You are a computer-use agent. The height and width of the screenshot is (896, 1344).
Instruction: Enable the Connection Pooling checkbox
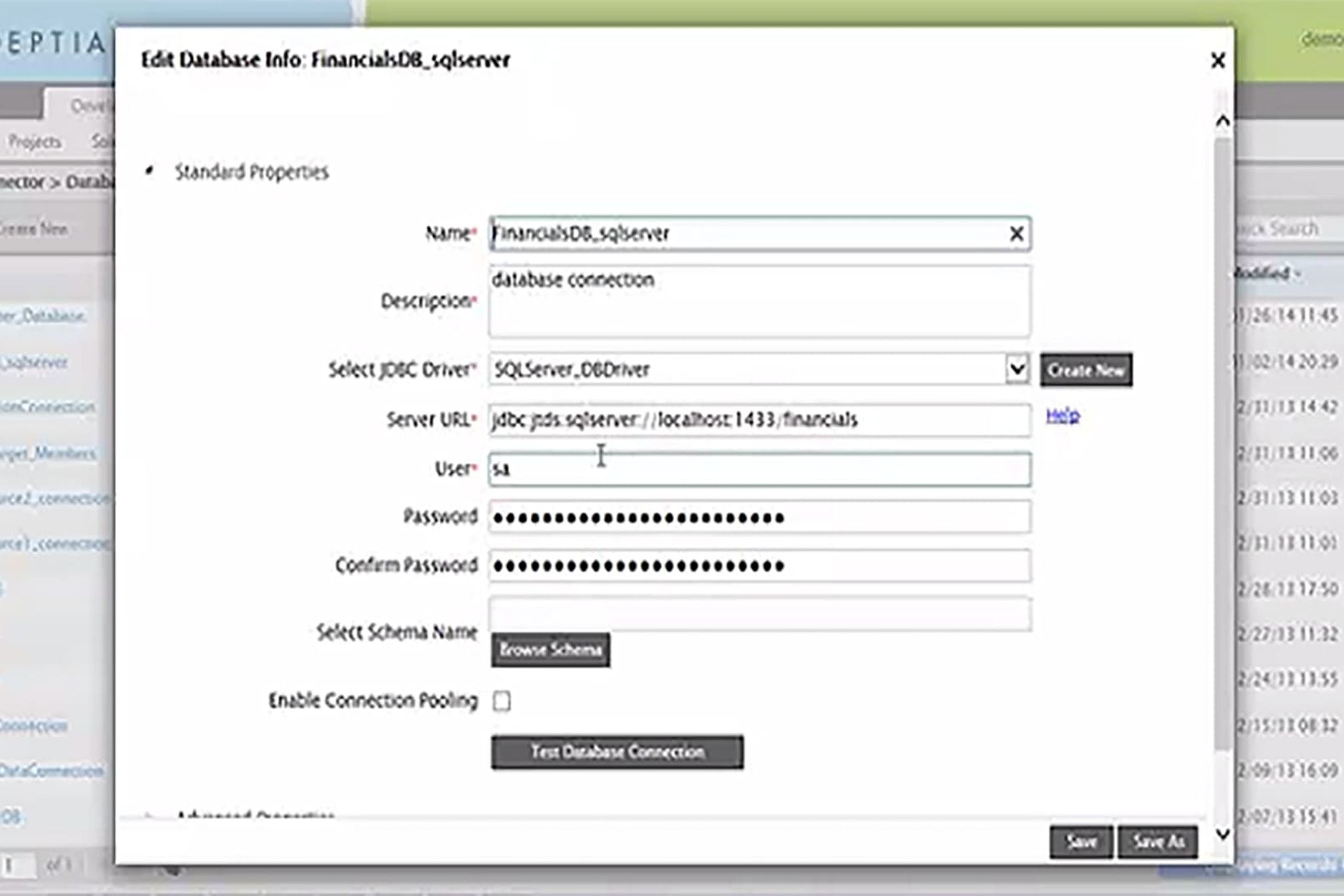[502, 701]
